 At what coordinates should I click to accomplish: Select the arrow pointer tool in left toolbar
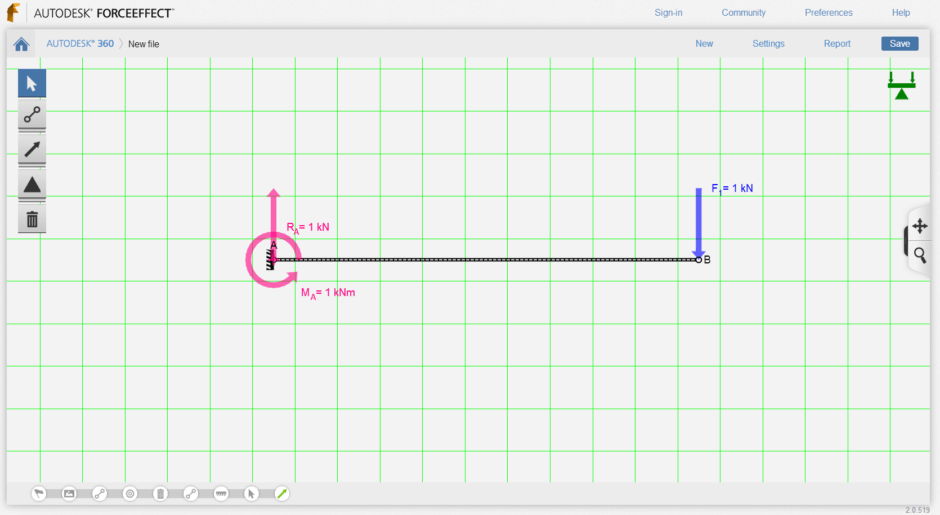pos(32,83)
